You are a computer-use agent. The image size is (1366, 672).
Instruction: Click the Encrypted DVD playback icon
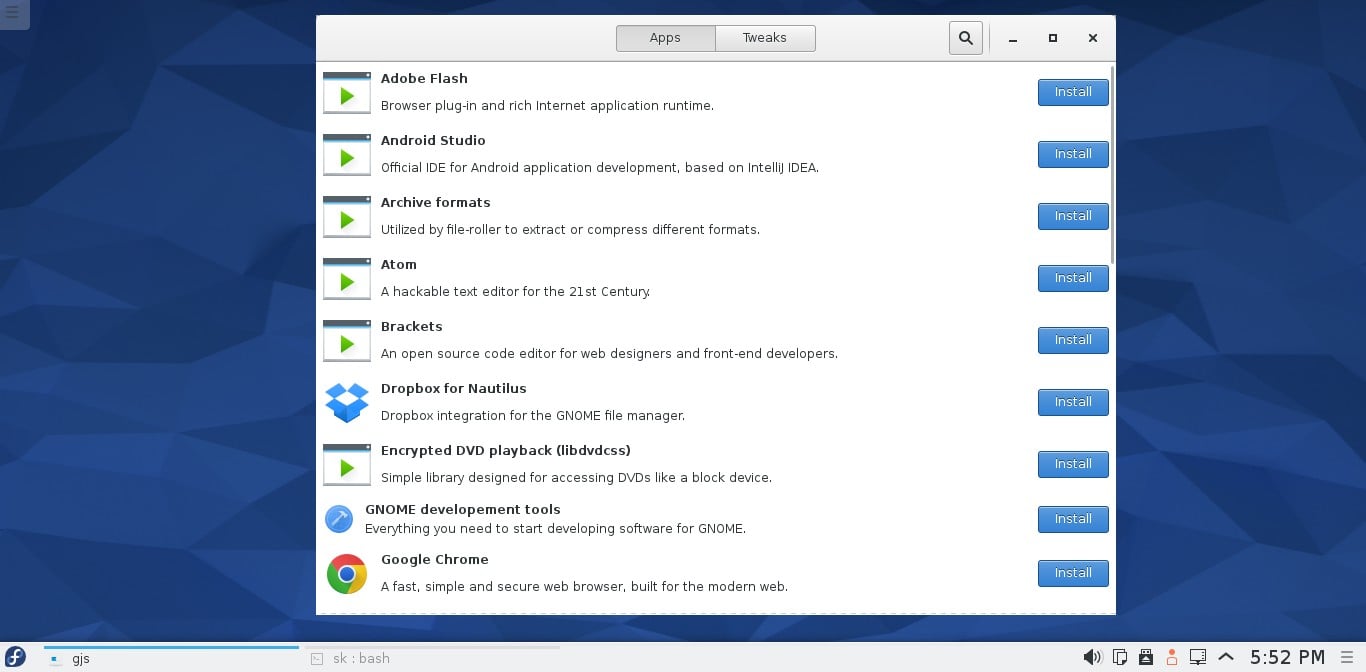pyautogui.click(x=347, y=464)
